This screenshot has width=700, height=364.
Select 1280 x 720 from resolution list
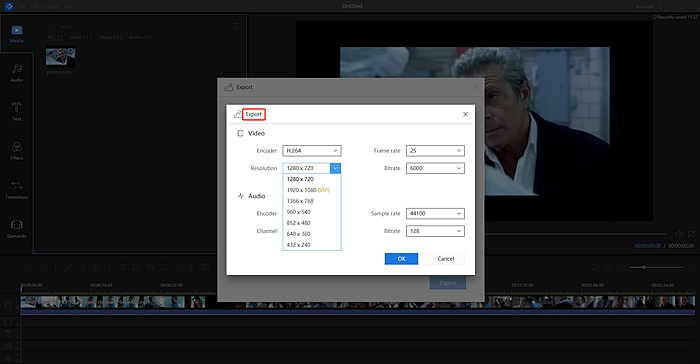(x=312, y=179)
